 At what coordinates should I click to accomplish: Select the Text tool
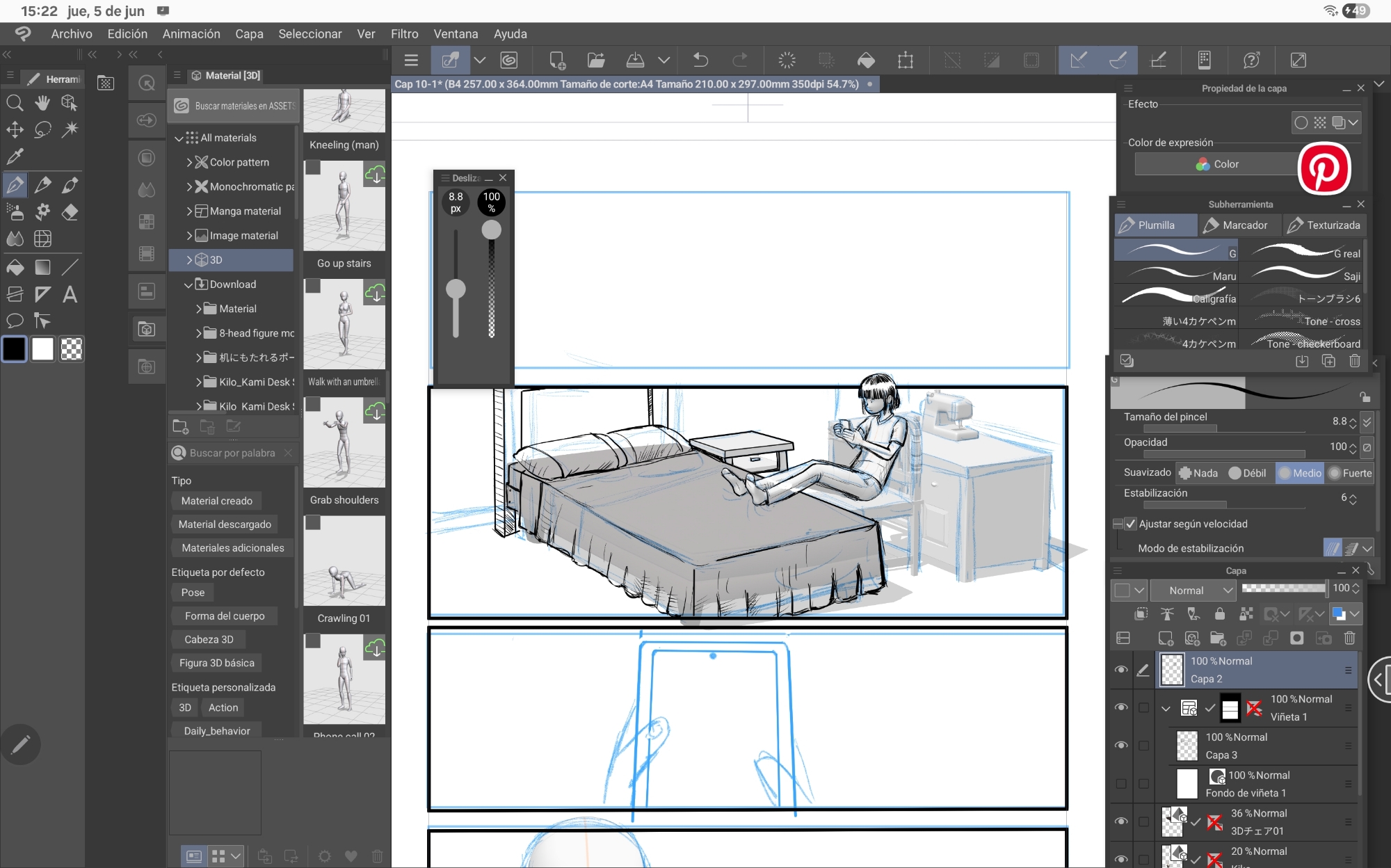(x=70, y=294)
